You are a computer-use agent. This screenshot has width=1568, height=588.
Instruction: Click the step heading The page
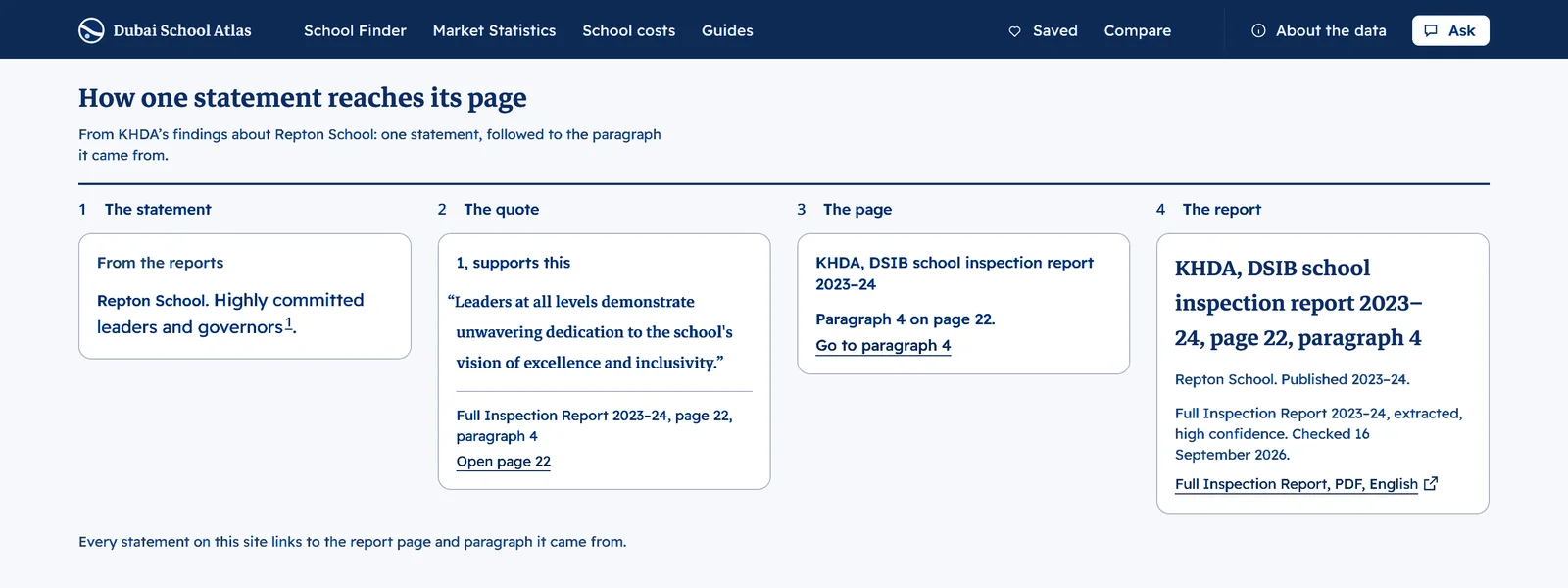[857, 210]
